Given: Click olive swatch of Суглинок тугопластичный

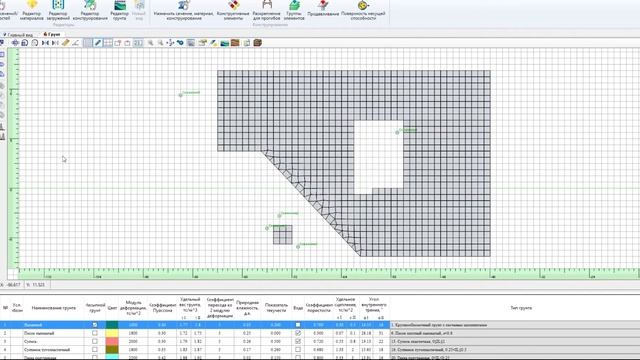Looking at the screenshot, I should coord(112,349).
